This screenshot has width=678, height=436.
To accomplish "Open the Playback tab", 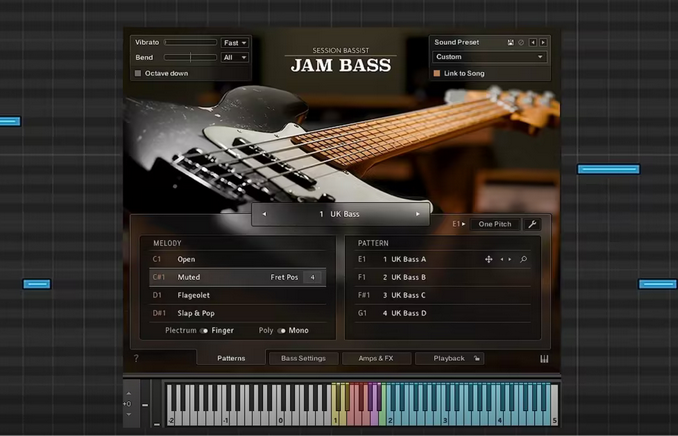I will click(449, 358).
